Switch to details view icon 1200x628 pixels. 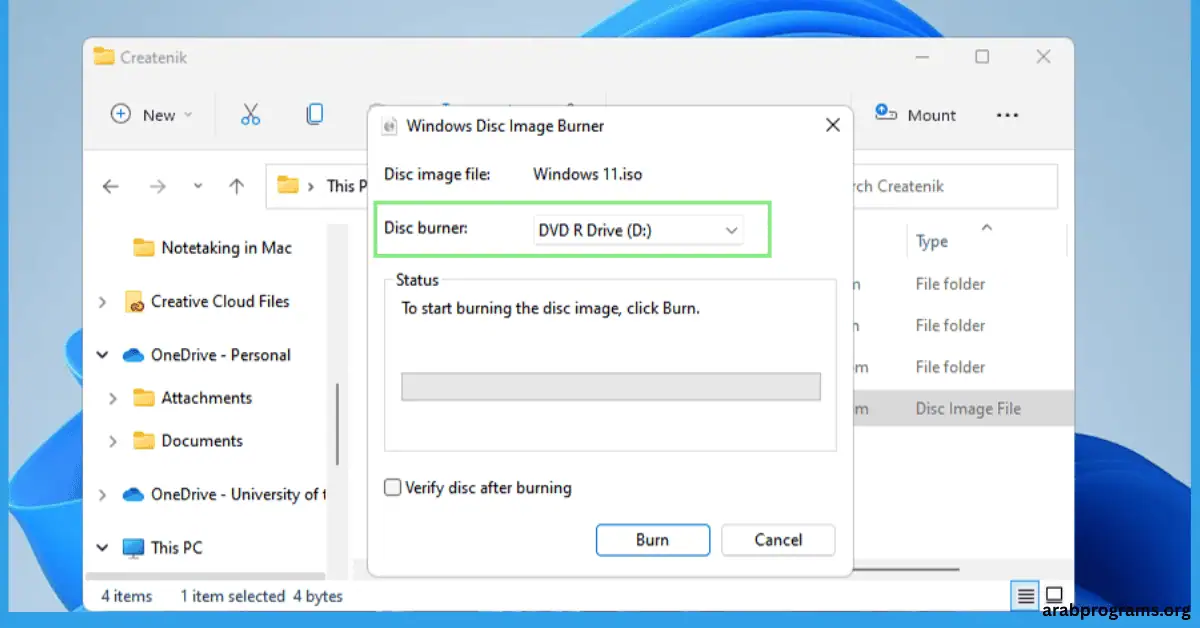coord(1026,596)
